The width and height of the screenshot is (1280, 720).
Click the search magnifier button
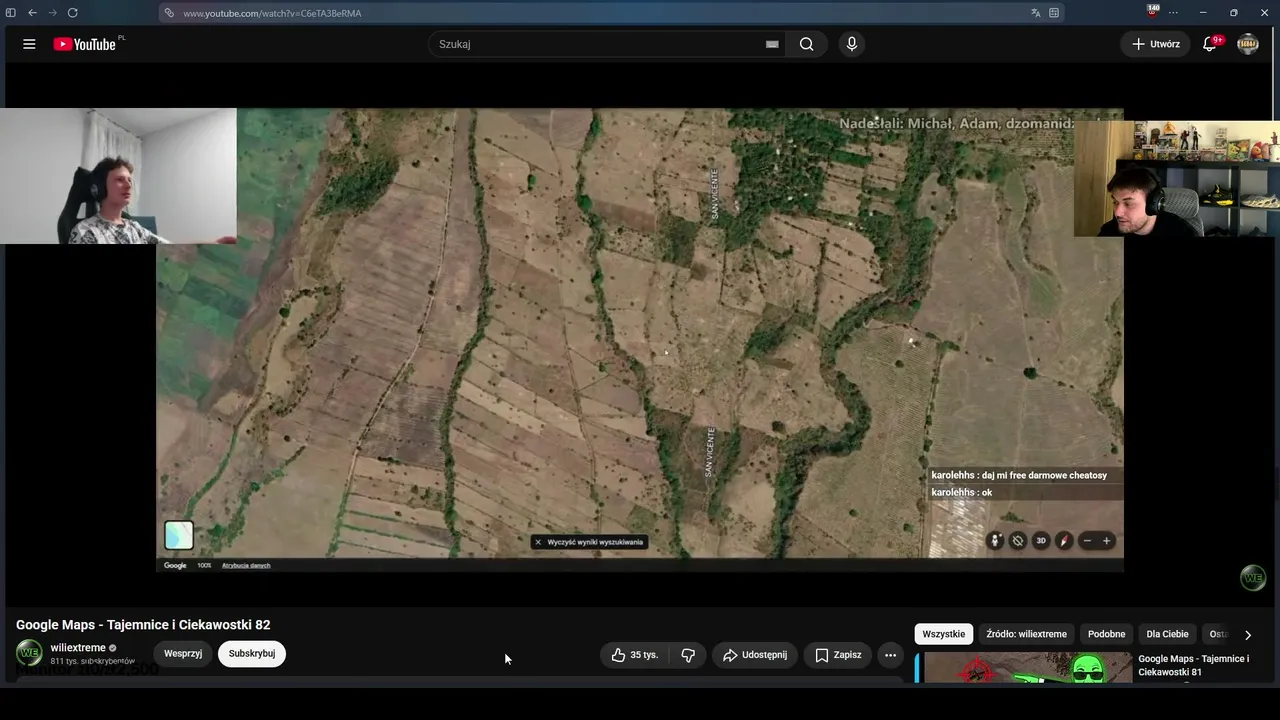coord(806,44)
